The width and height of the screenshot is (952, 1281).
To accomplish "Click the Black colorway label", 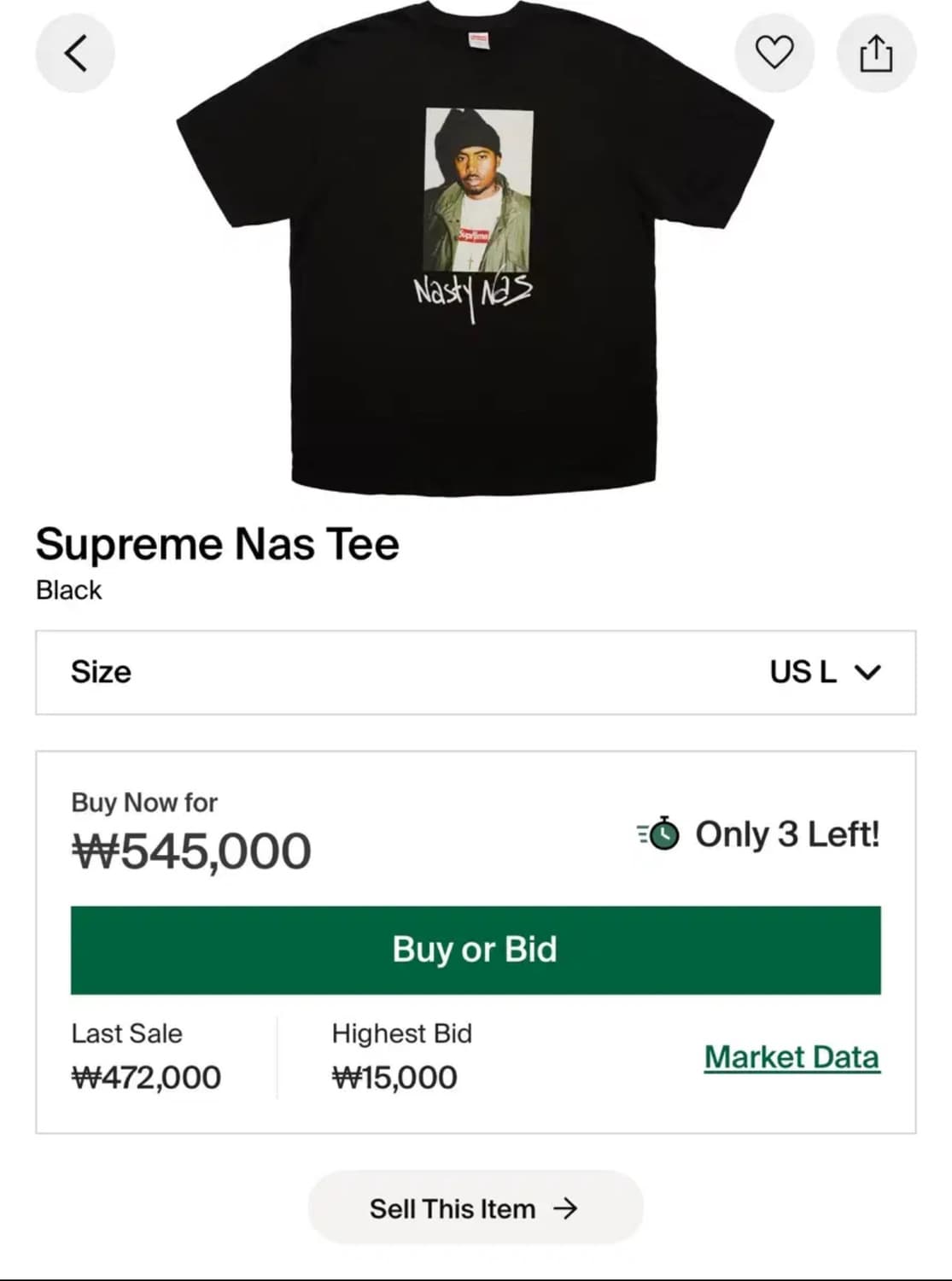I will pos(68,590).
